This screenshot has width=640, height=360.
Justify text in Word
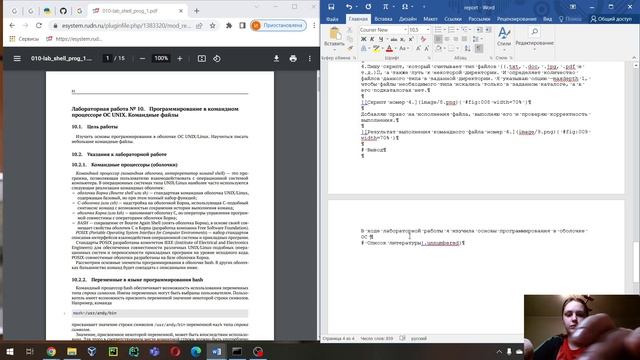(464, 39)
